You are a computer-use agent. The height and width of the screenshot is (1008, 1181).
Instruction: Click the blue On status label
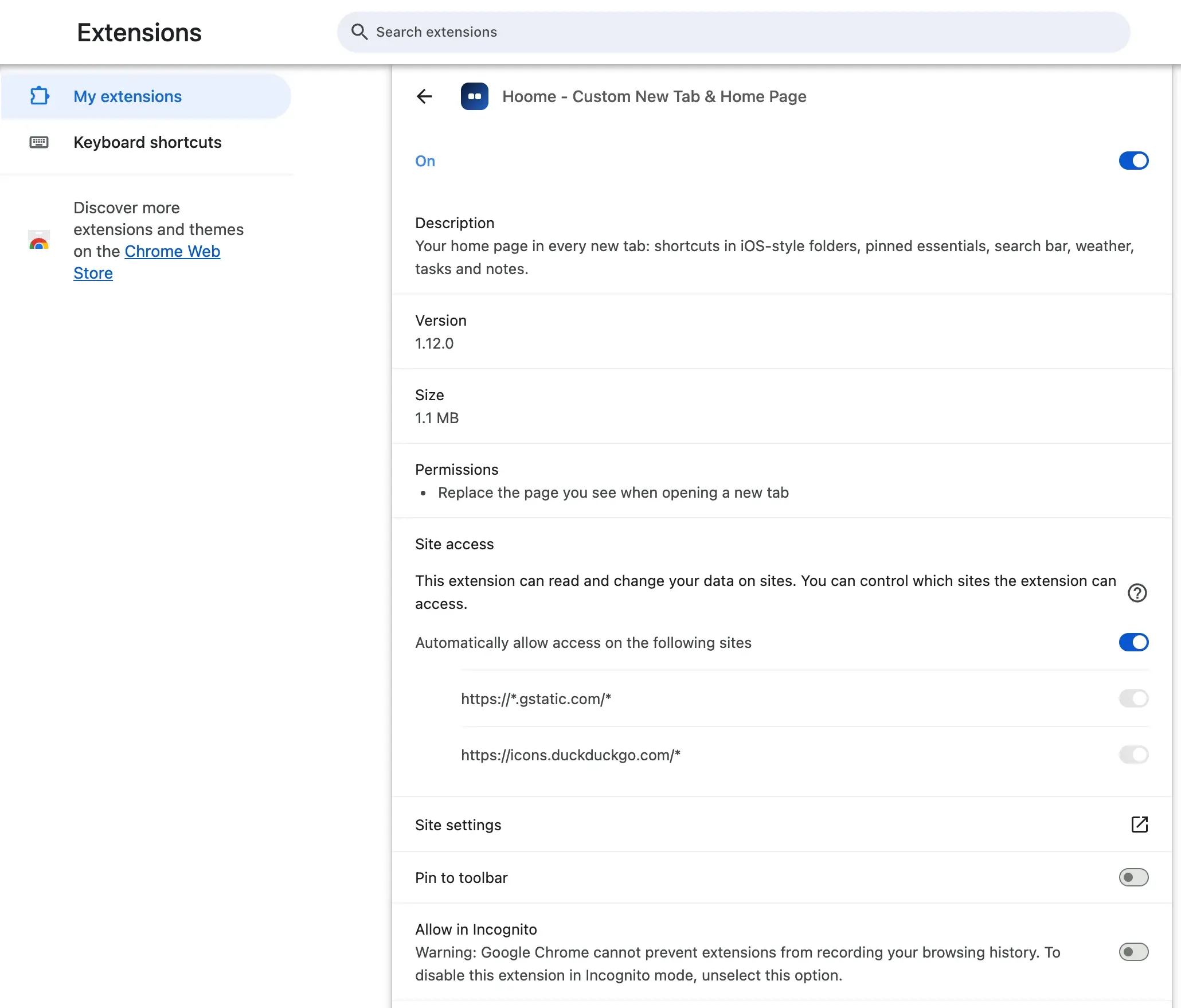(x=425, y=161)
